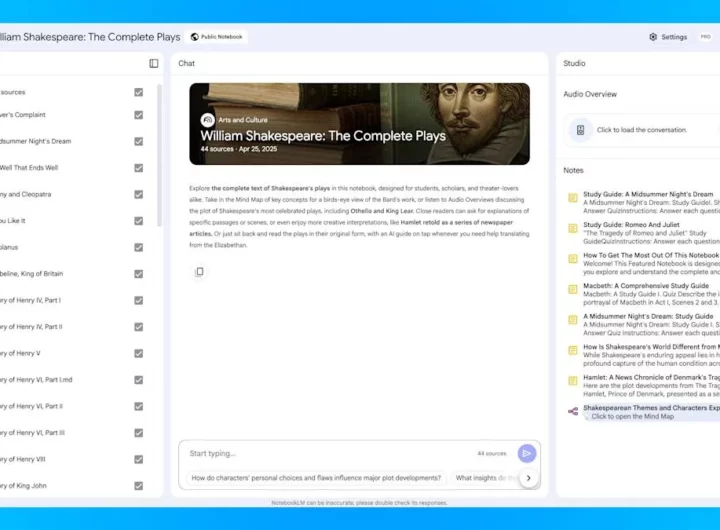Click the Public Notebook label

(221, 37)
